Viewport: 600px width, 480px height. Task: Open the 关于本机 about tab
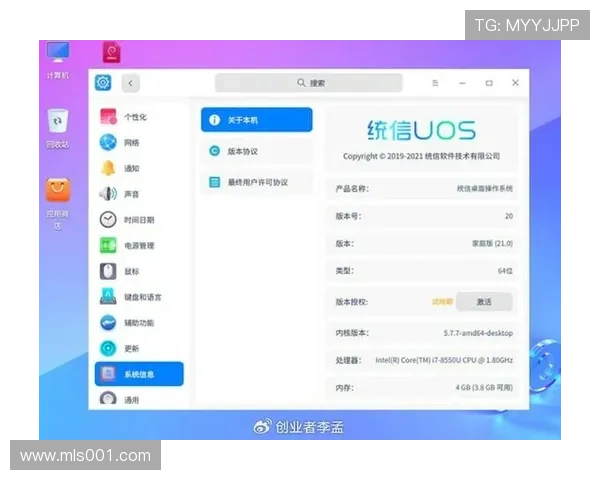[256, 120]
